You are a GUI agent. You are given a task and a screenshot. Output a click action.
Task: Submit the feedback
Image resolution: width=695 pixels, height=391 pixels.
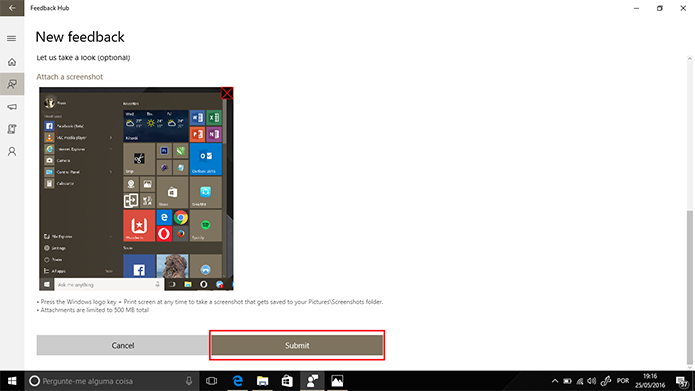point(297,345)
